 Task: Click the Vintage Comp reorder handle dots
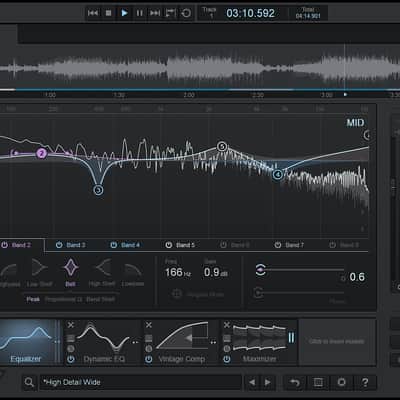(x=213, y=342)
